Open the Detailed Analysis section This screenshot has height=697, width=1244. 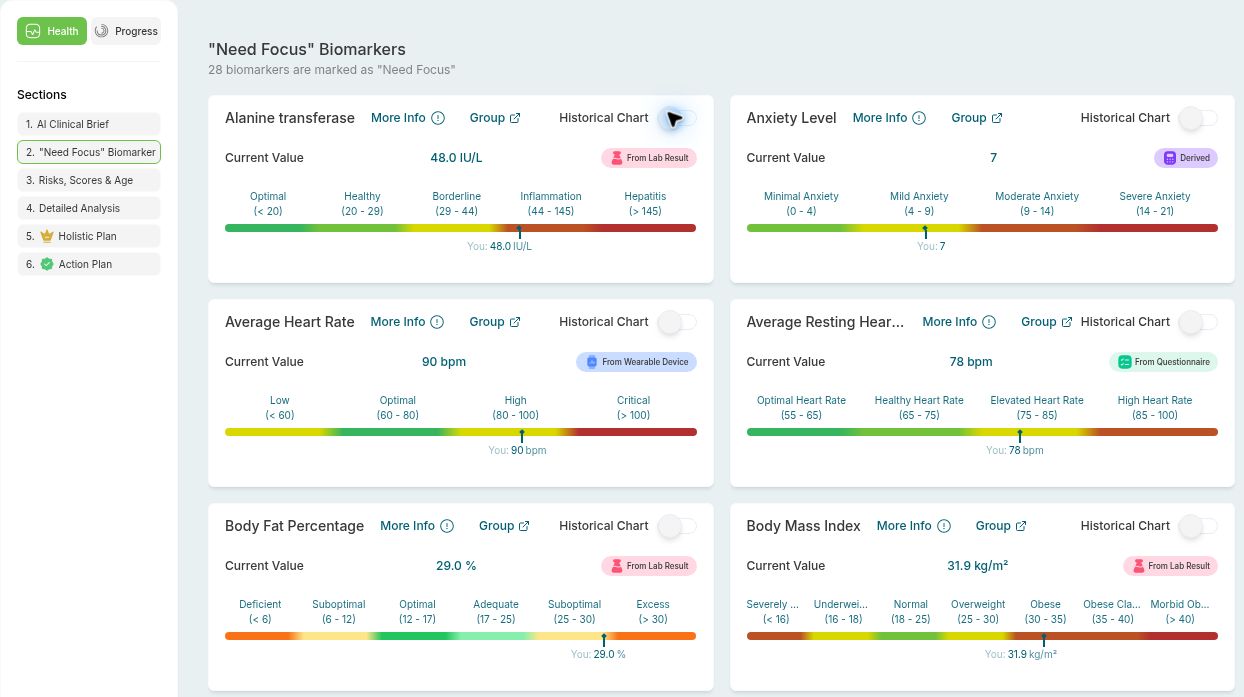click(89, 208)
